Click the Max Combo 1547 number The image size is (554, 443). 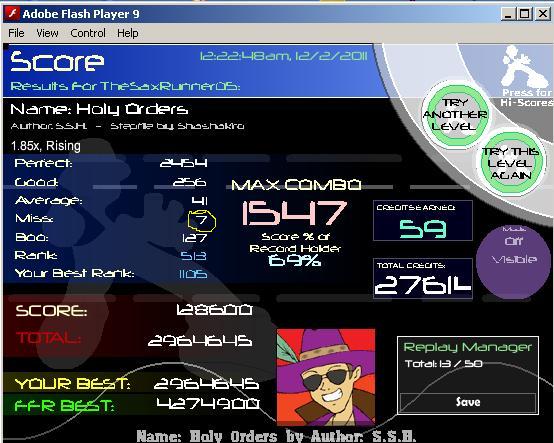click(x=294, y=213)
